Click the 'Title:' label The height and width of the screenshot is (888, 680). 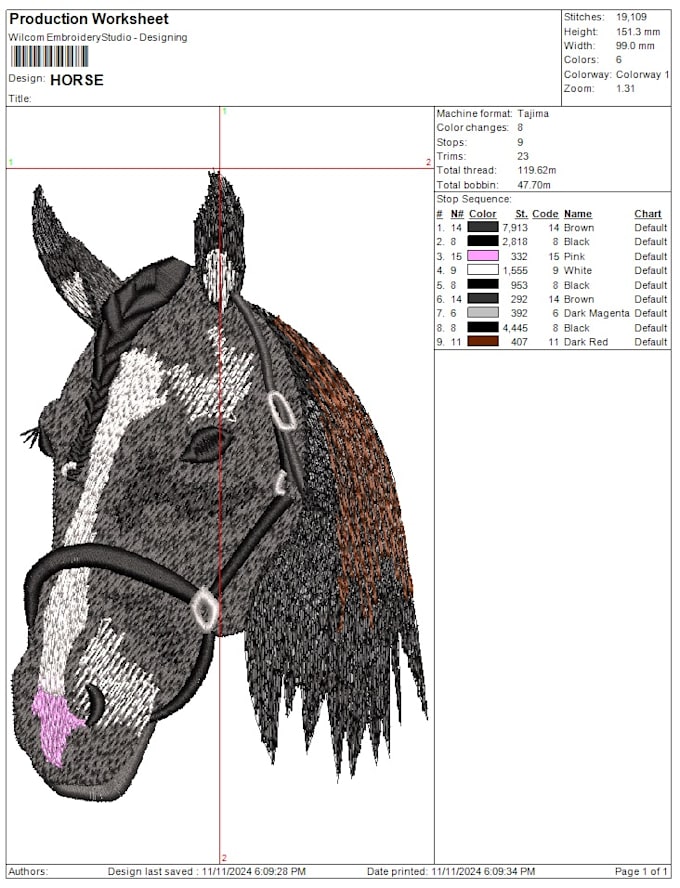[20, 99]
